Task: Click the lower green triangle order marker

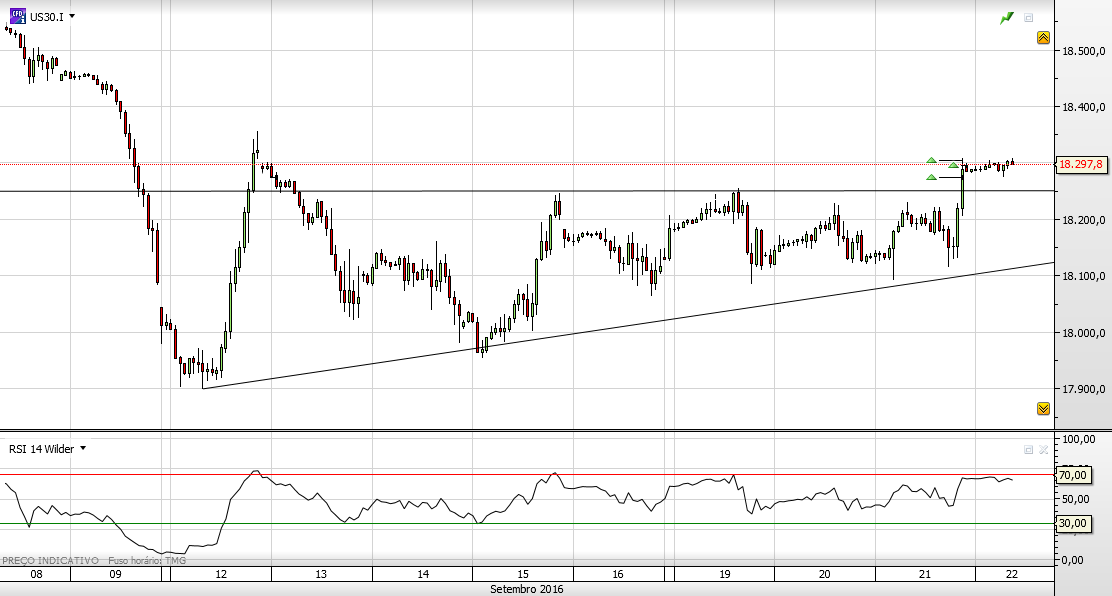Action: [x=931, y=177]
